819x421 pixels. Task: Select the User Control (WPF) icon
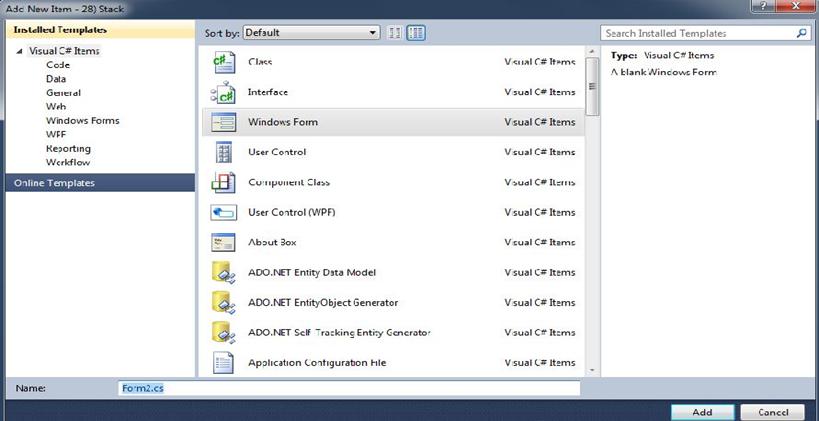[x=222, y=212]
